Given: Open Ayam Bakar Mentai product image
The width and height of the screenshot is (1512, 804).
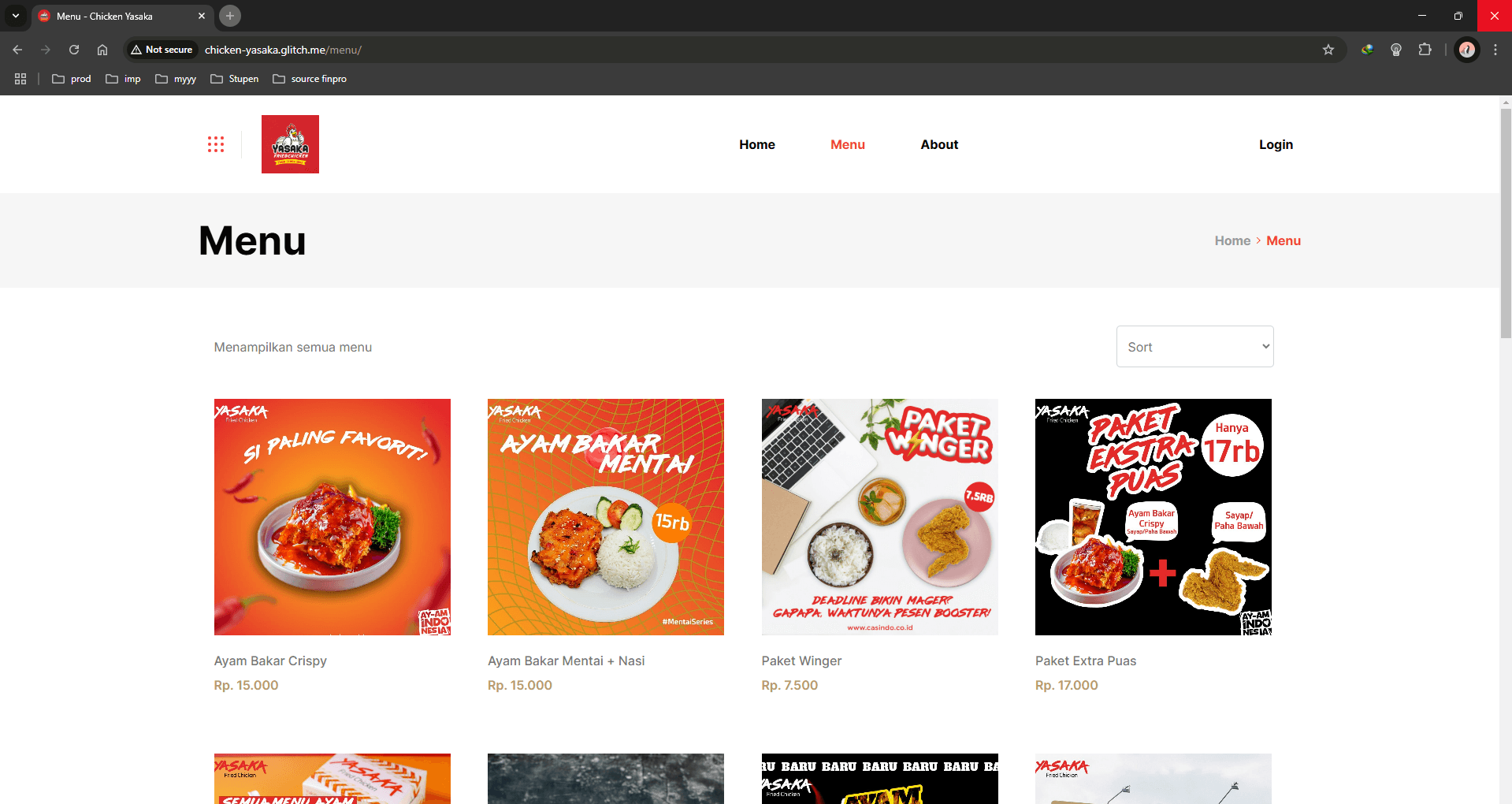Looking at the screenshot, I should point(606,517).
